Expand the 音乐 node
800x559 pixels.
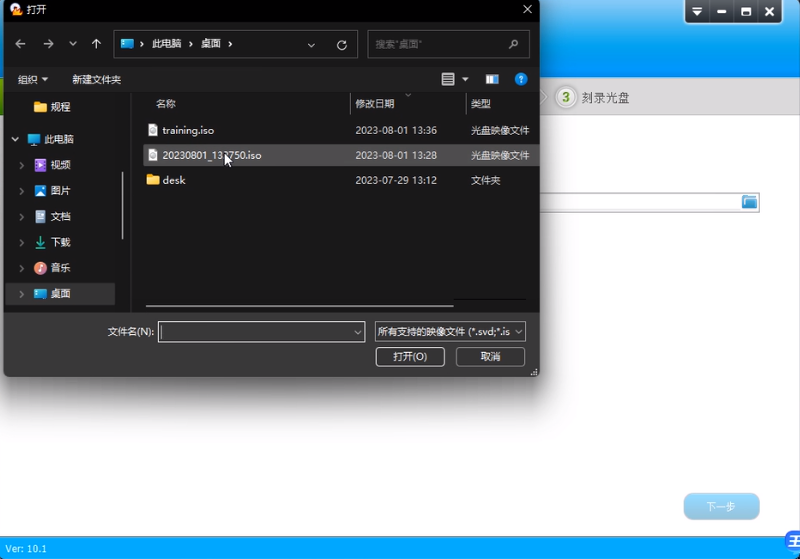coord(21,268)
